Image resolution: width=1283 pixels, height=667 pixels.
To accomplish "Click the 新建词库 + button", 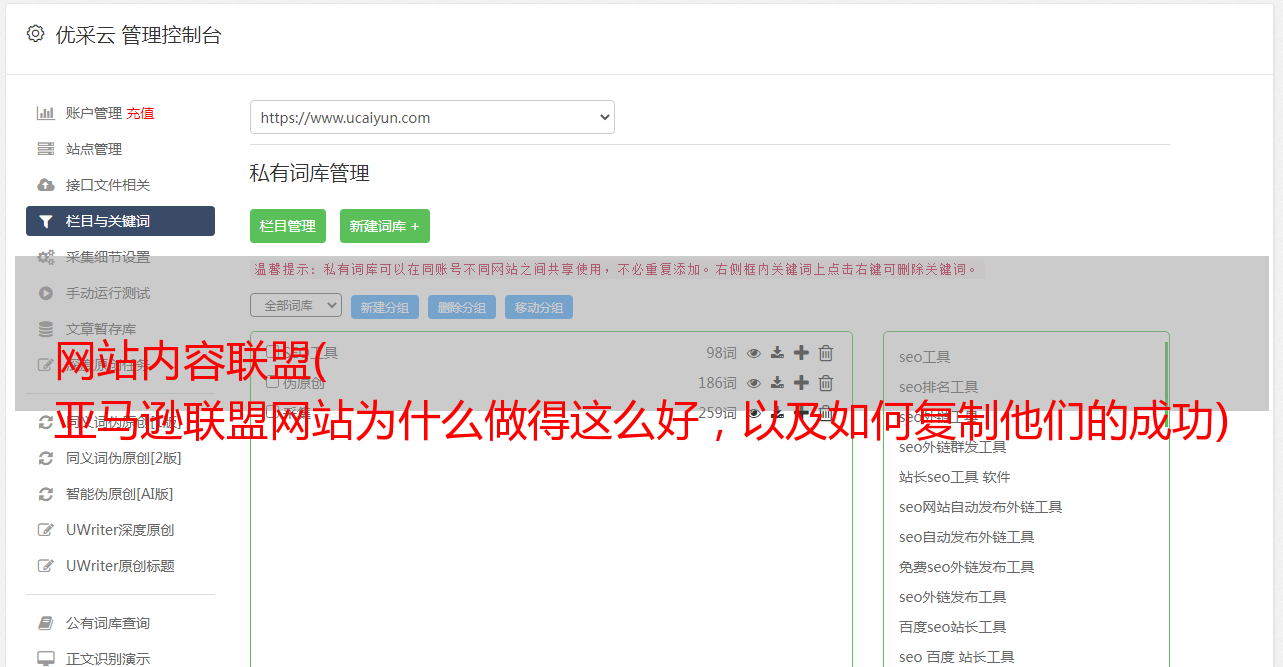I will (385, 226).
